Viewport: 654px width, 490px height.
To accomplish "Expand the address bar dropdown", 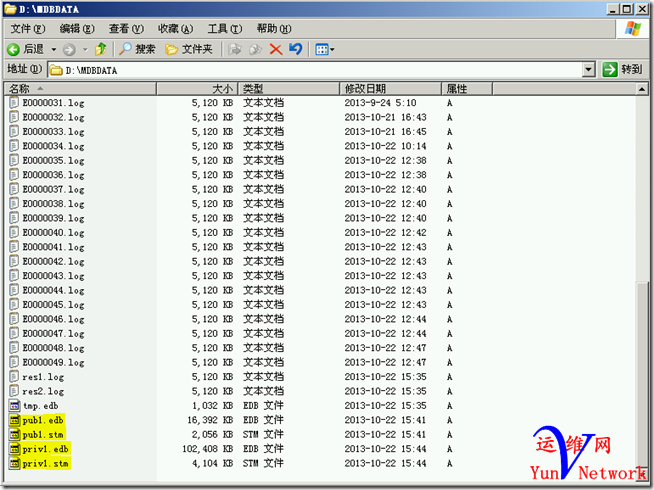I will (x=588, y=70).
